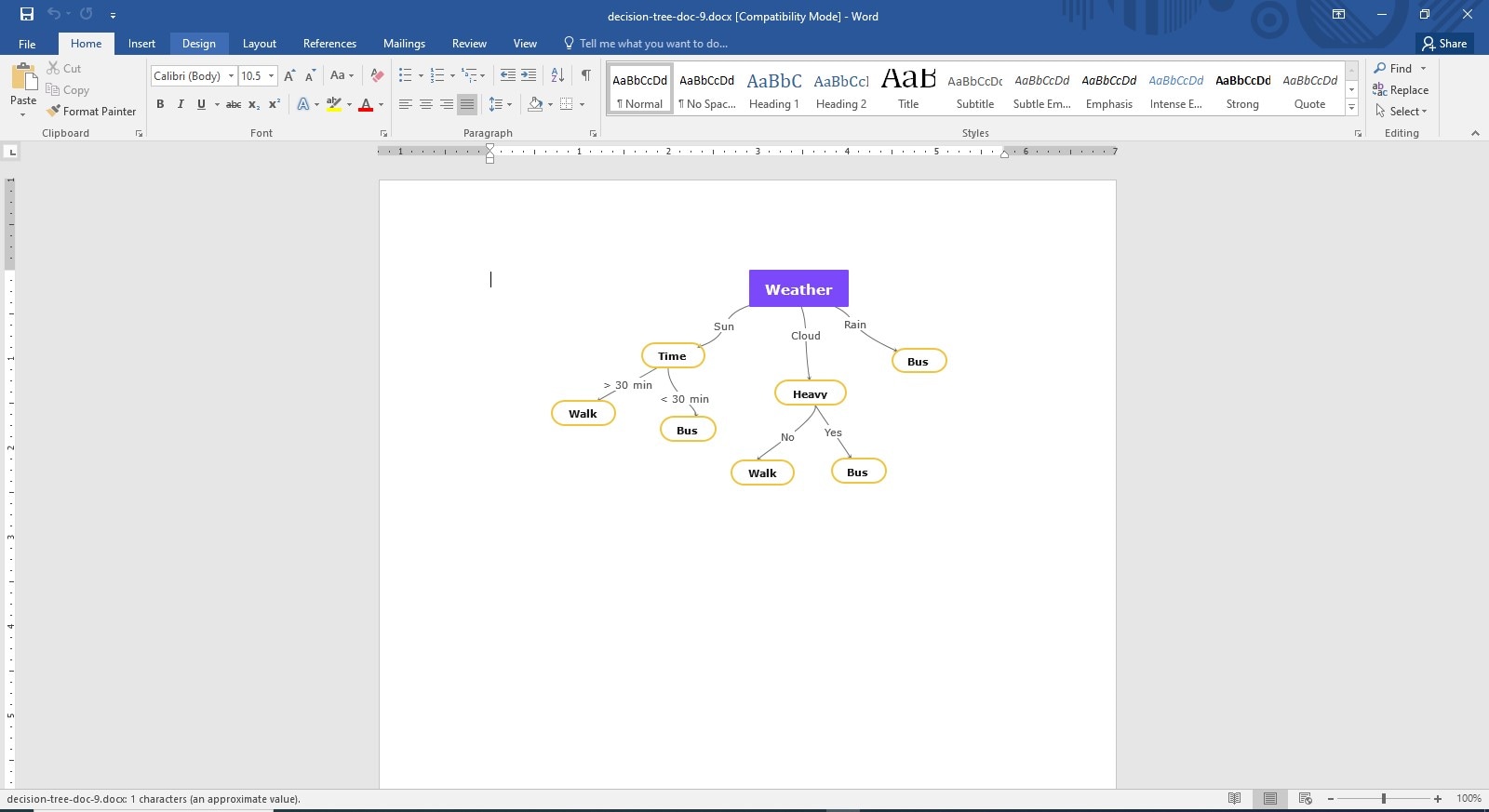Open the References tab
The height and width of the screenshot is (812, 1489).
[329, 44]
